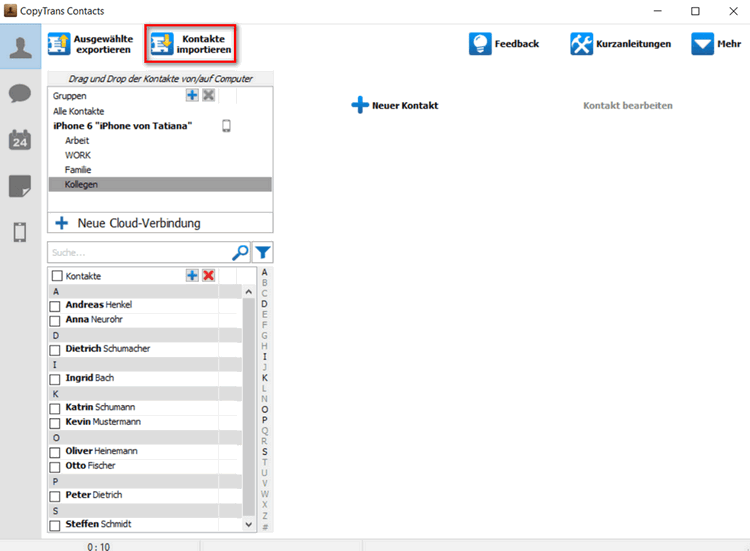Open the Notes section in sidebar
750x551 pixels.
[x=20, y=186]
